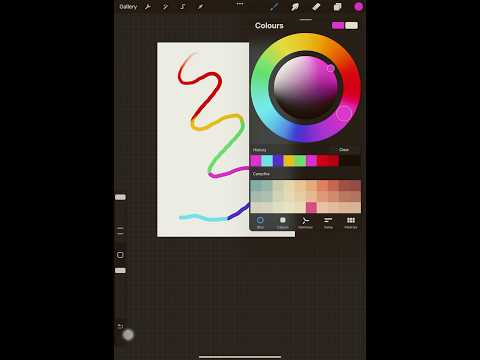The width and height of the screenshot is (480, 360).
Task: Clear the colour History
Action: 344,150
